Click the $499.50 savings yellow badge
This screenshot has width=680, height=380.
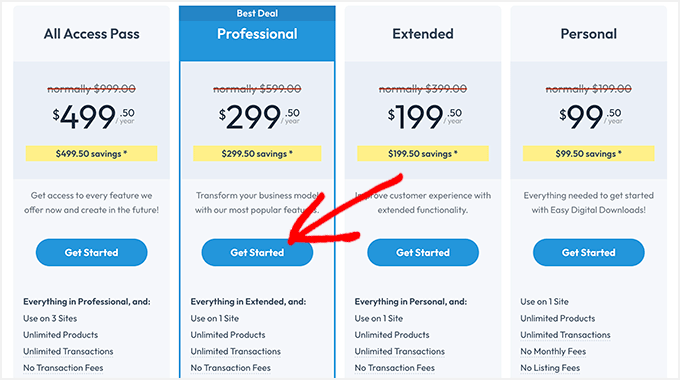(92, 154)
